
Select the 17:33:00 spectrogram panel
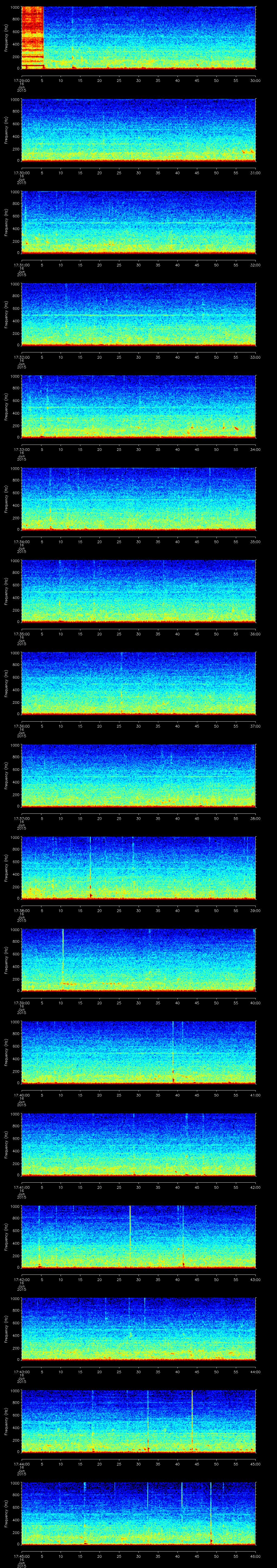[x=138, y=407]
